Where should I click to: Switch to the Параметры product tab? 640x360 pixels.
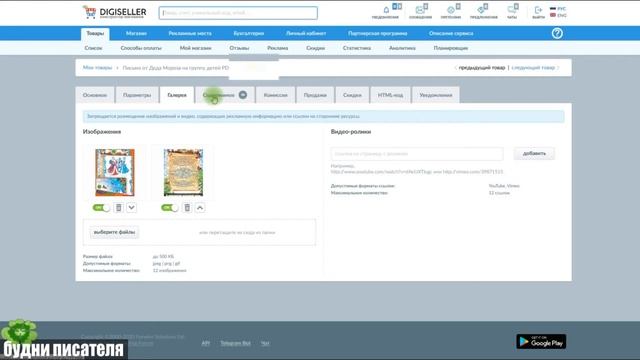click(137, 95)
